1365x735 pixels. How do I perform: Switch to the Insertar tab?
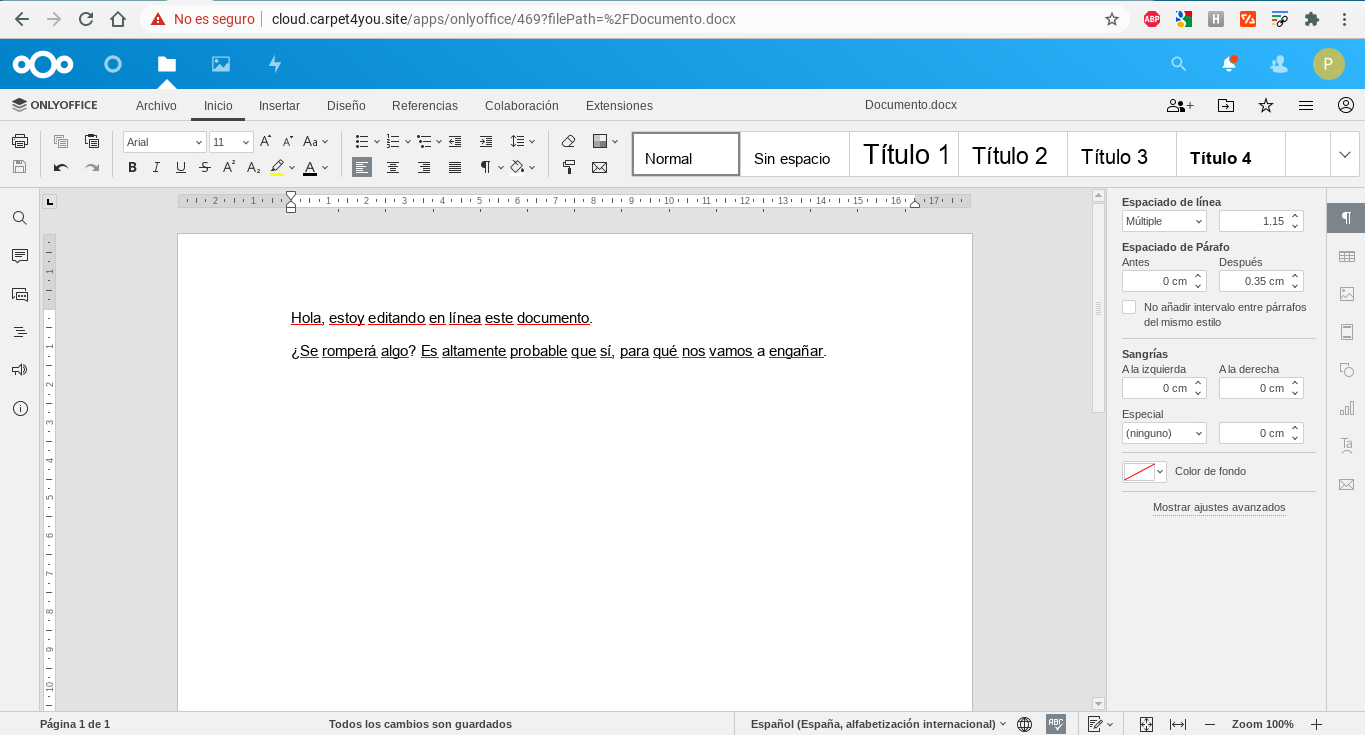279,105
